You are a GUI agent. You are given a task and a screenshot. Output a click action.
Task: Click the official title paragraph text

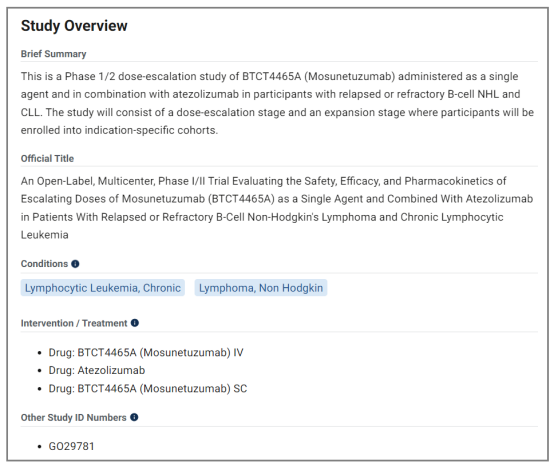(x=277, y=208)
